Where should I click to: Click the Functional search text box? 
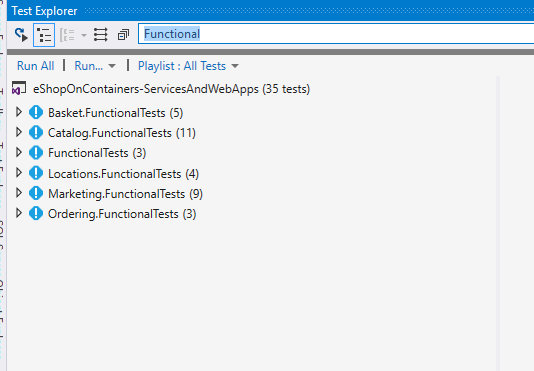point(336,34)
